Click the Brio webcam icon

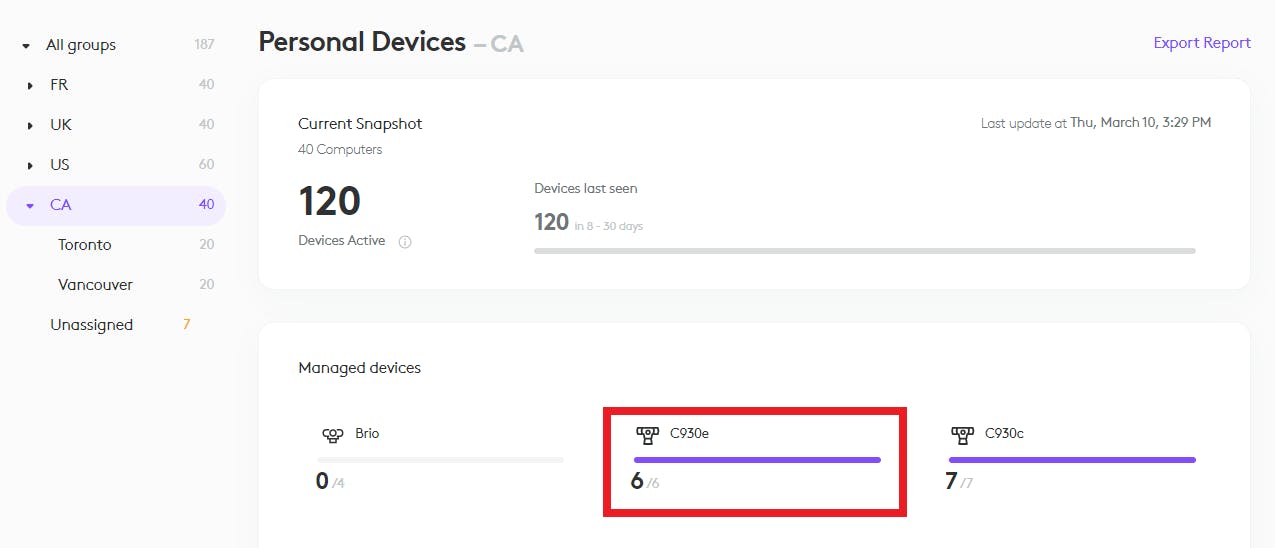pos(332,435)
